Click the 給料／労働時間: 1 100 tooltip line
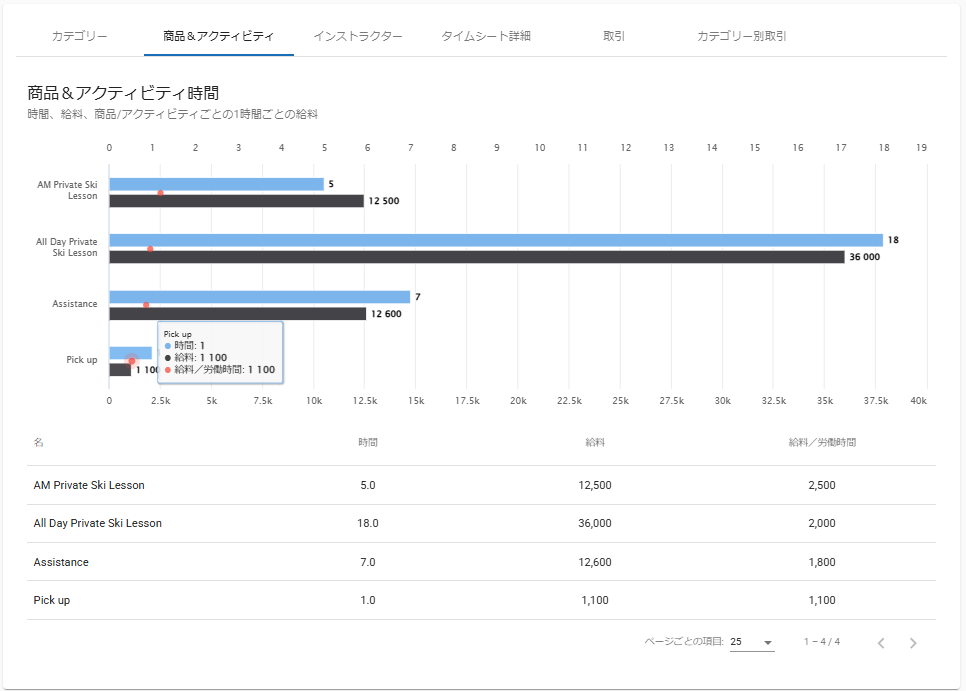This screenshot has width=966, height=691. 219,370
